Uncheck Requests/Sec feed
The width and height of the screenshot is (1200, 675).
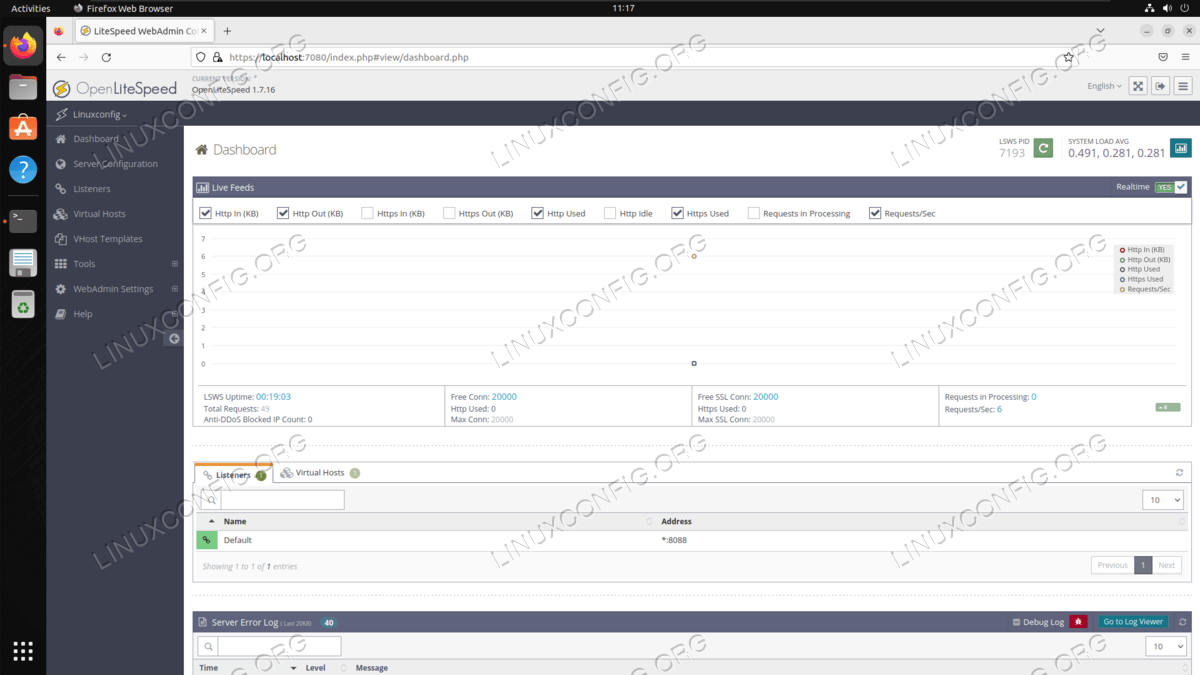point(875,213)
